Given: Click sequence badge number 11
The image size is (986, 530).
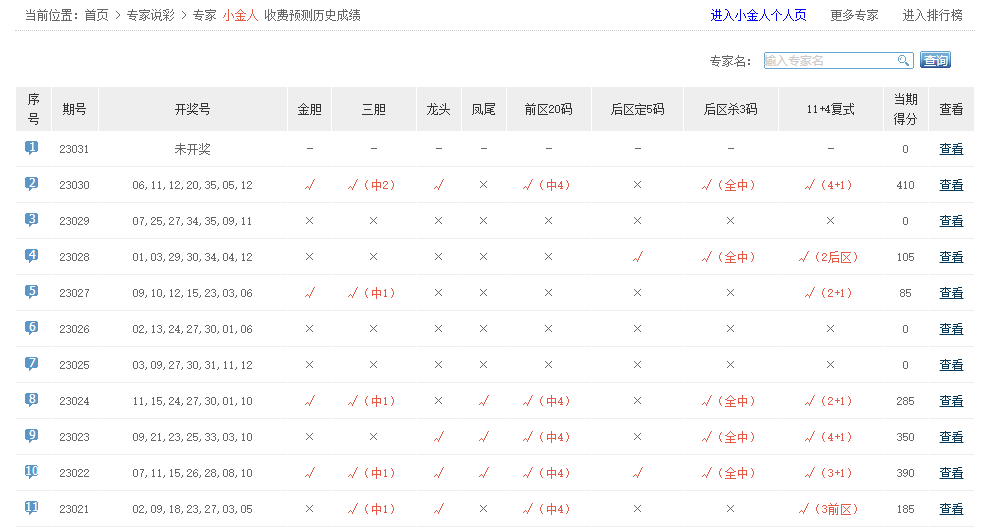Looking at the screenshot, I should click(32, 508).
